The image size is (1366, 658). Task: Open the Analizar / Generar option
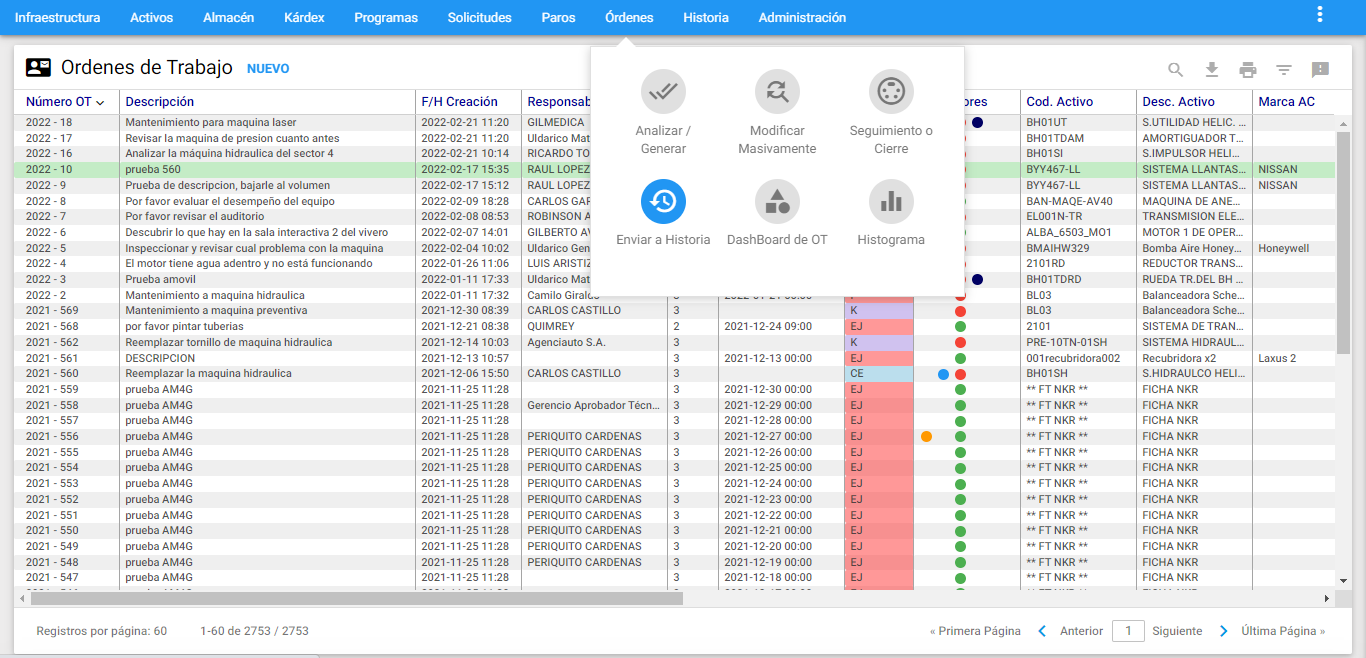point(663,112)
